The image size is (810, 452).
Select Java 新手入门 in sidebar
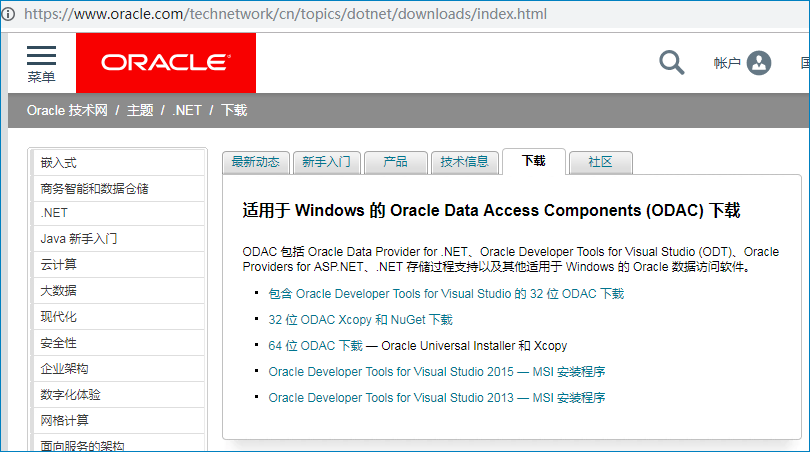tap(118, 239)
